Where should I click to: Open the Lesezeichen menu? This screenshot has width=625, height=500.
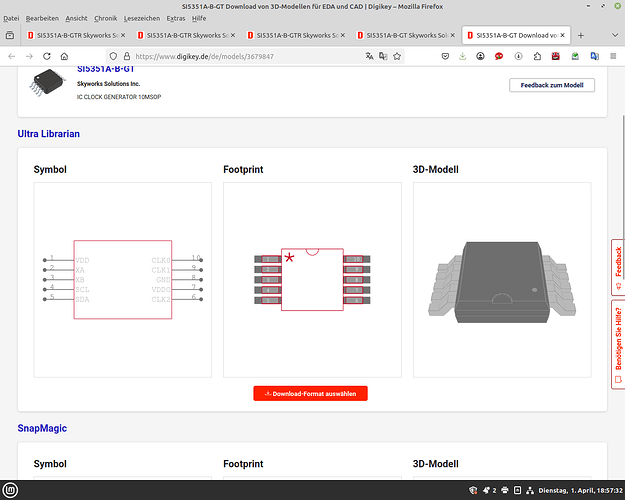[x=142, y=18]
